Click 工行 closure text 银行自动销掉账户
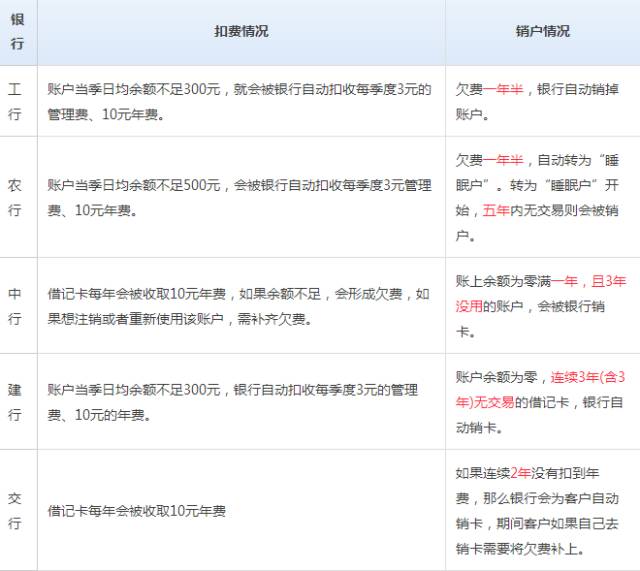640x571 pixels. point(537,101)
